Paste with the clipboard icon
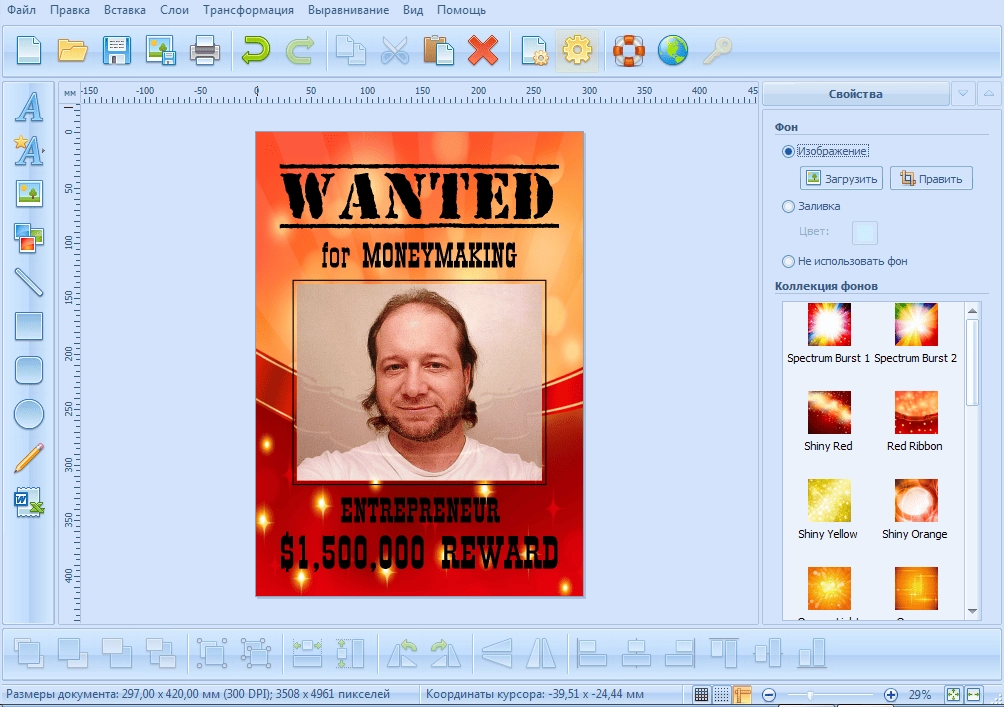The height and width of the screenshot is (707, 1004). pos(439,51)
